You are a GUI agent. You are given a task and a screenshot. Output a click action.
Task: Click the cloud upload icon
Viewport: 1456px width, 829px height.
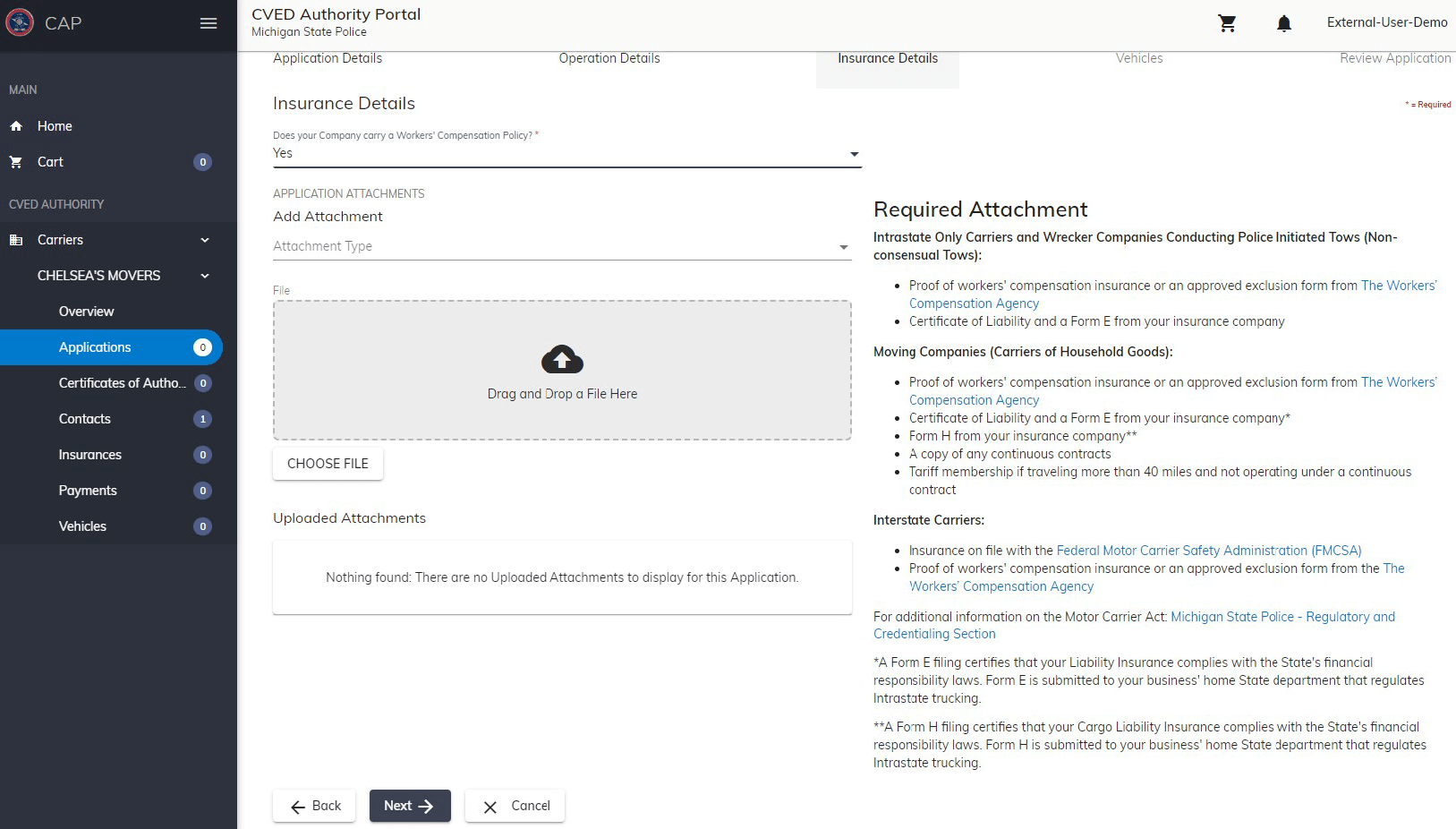[562, 360]
